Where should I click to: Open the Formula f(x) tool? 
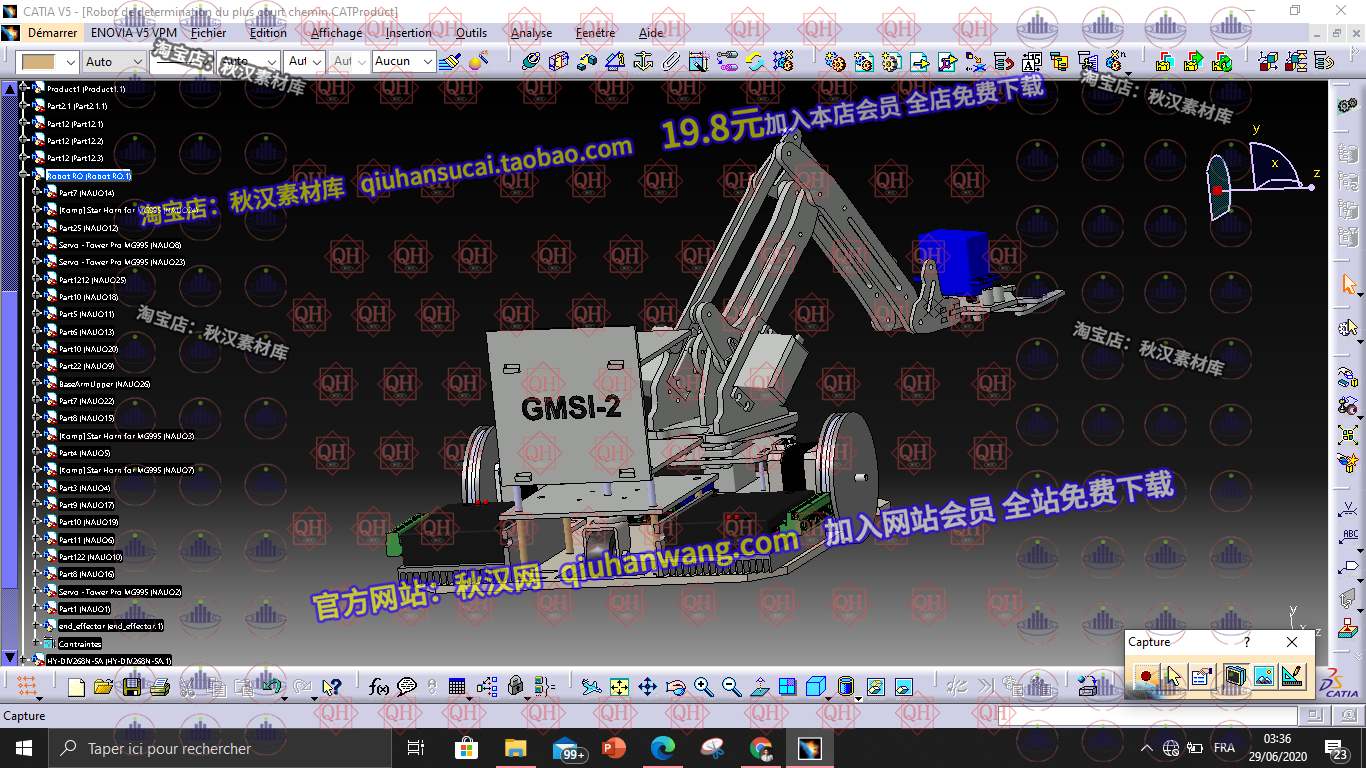coord(378,687)
